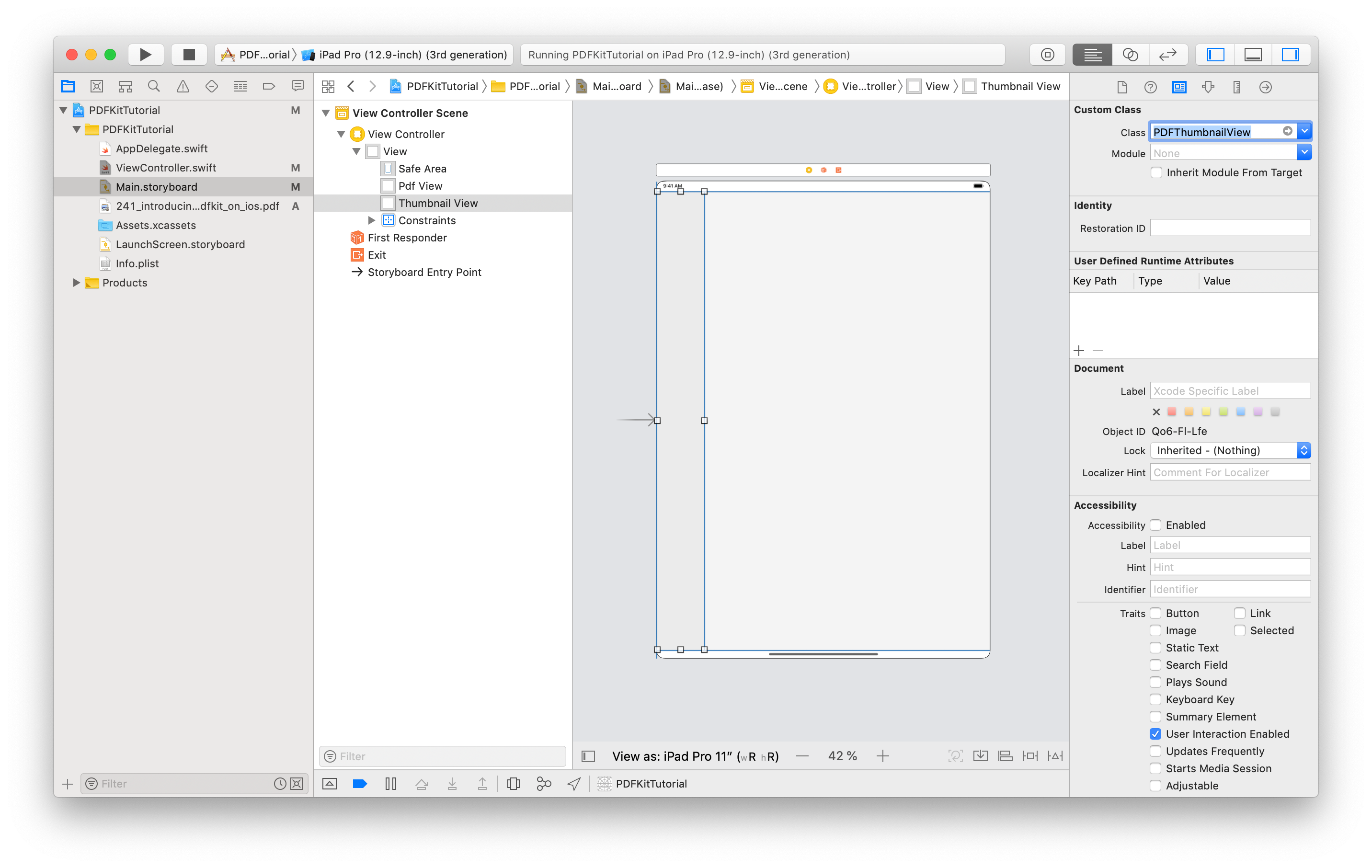The height and width of the screenshot is (868, 1372).
Task: Pick the blue label color swatch
Action: 1241,411
